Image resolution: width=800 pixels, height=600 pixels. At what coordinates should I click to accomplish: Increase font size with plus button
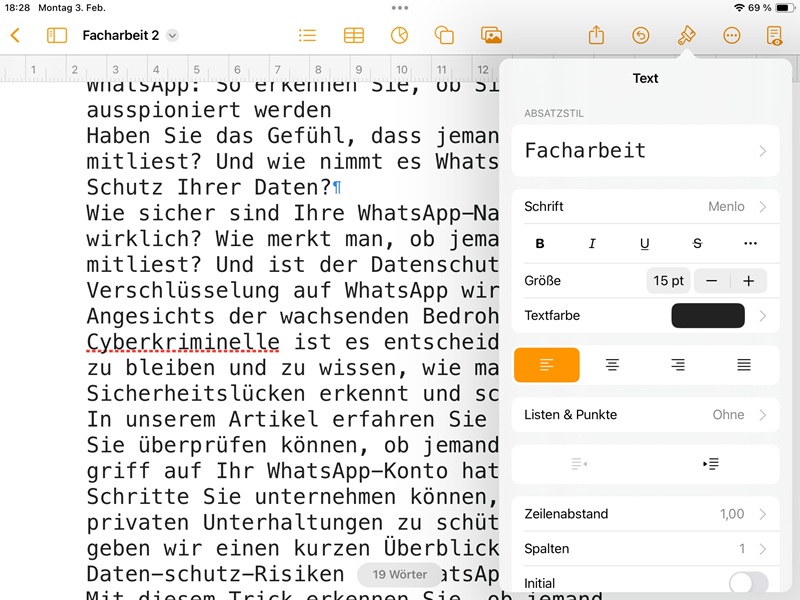tap(748, 281)
